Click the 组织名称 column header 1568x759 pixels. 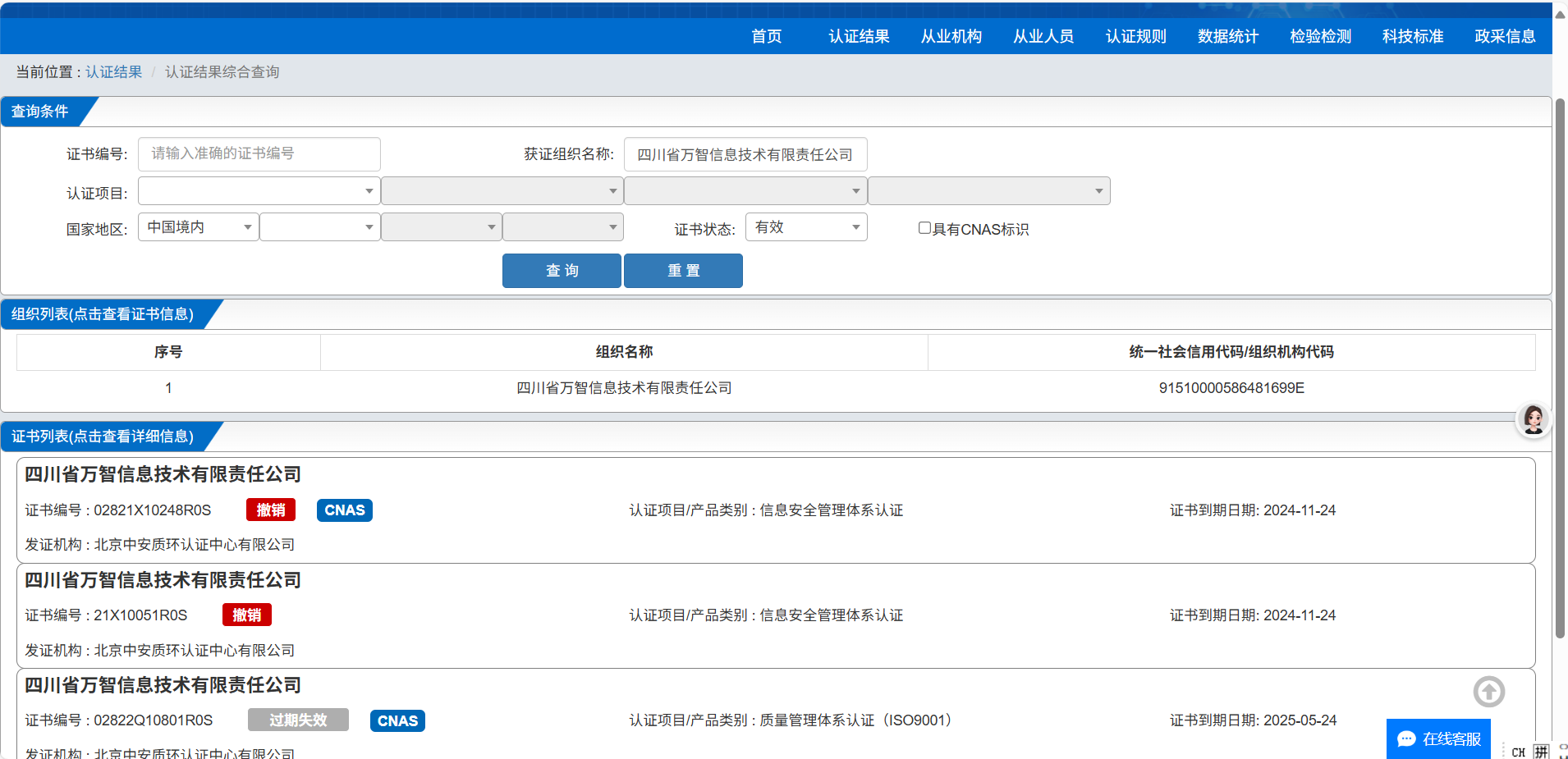pyautogui.click(x=624, y=352)
